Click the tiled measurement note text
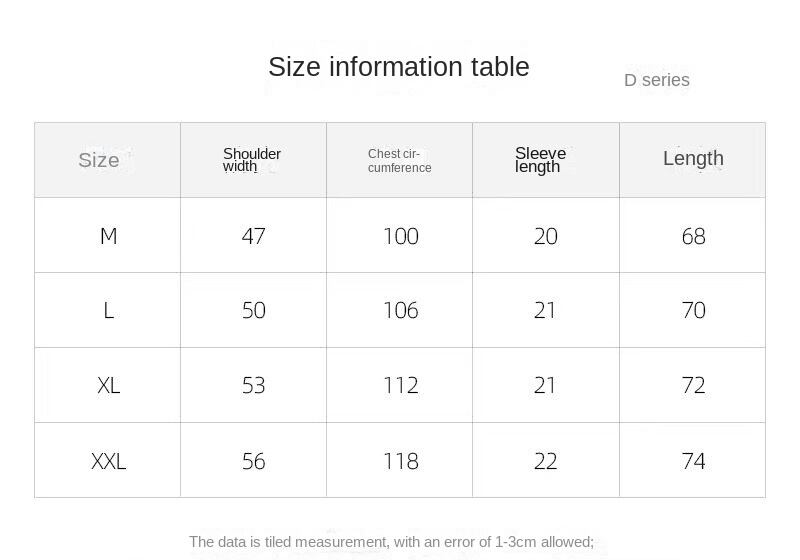 tap(391, 542)
